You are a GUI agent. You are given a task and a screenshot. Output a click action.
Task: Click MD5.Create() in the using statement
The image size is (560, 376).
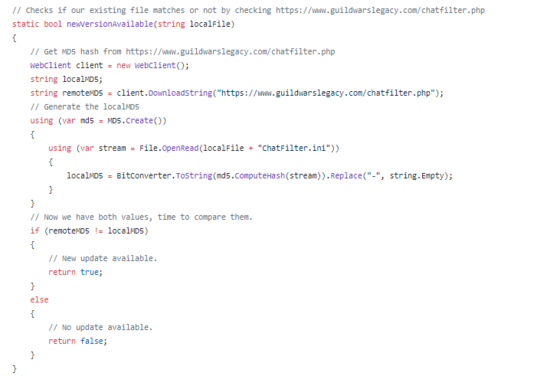[x=137, y=120]
